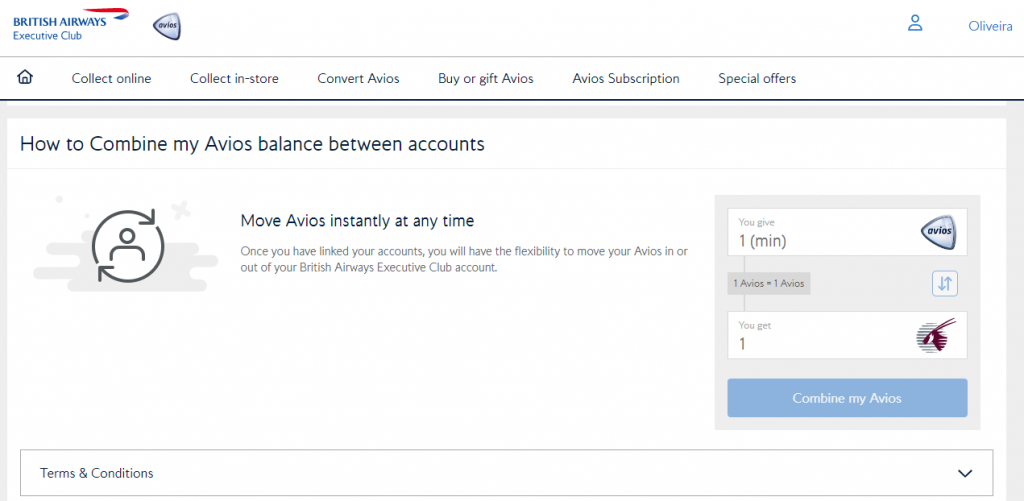
Task: Click the Avios badge in header
Action: click(x=167, y=27)
